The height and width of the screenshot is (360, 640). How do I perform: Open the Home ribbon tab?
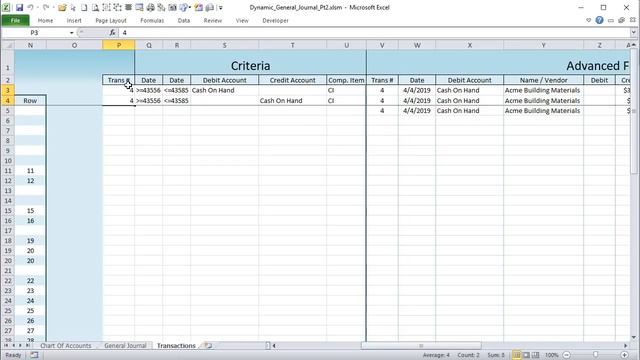click(45, 20)
